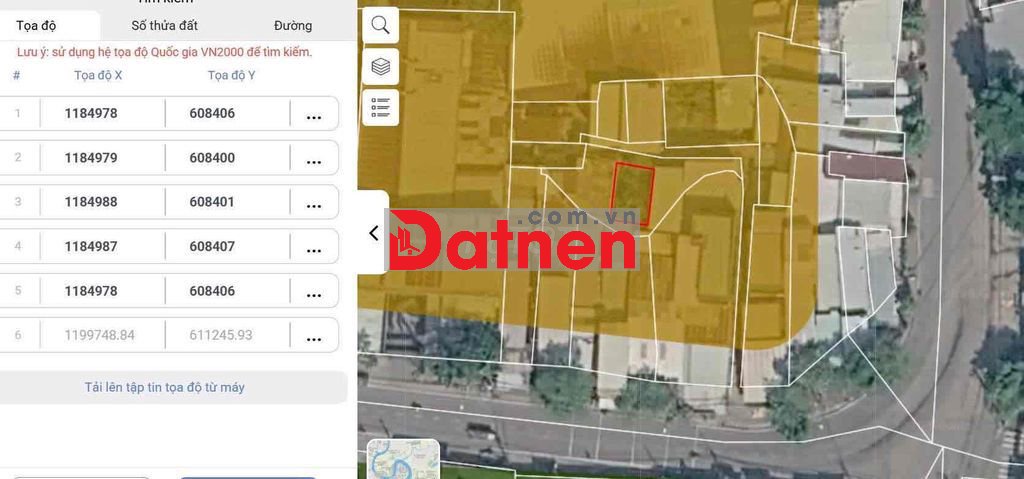Switch to the Đường tab
The image size is (1024, 479).
pyautogui.click(x=292, y=25)
